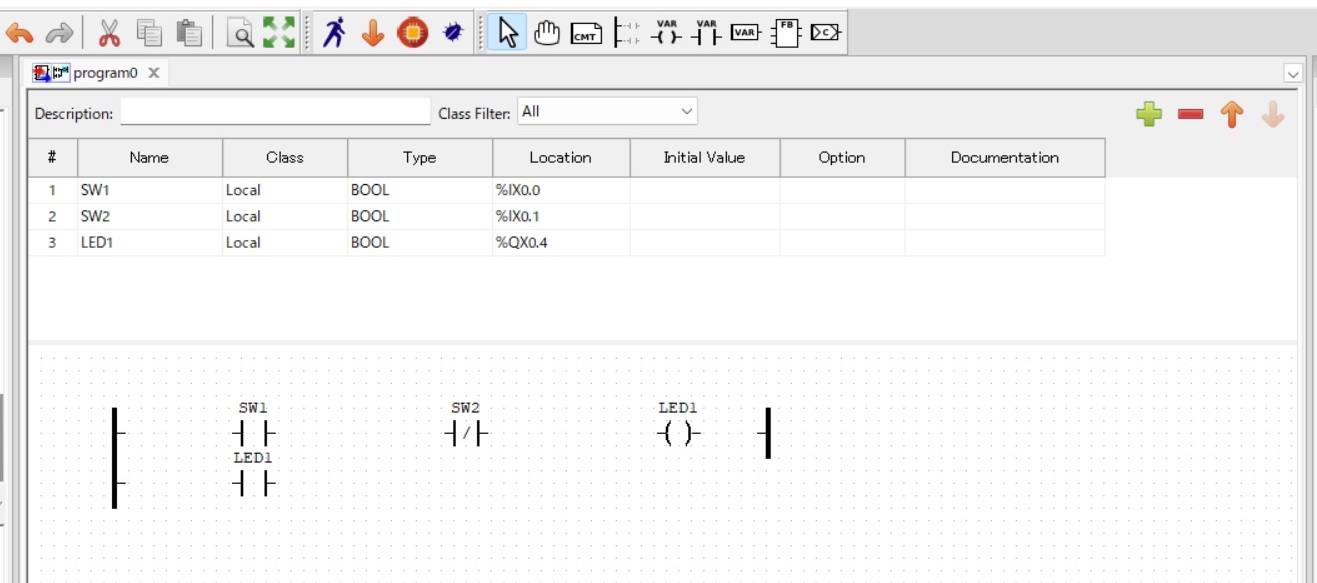Image resolution: width=1317 pixels, height=583 pixels.
Task: Select the cursor/selection tool
Action: point(508,31)
